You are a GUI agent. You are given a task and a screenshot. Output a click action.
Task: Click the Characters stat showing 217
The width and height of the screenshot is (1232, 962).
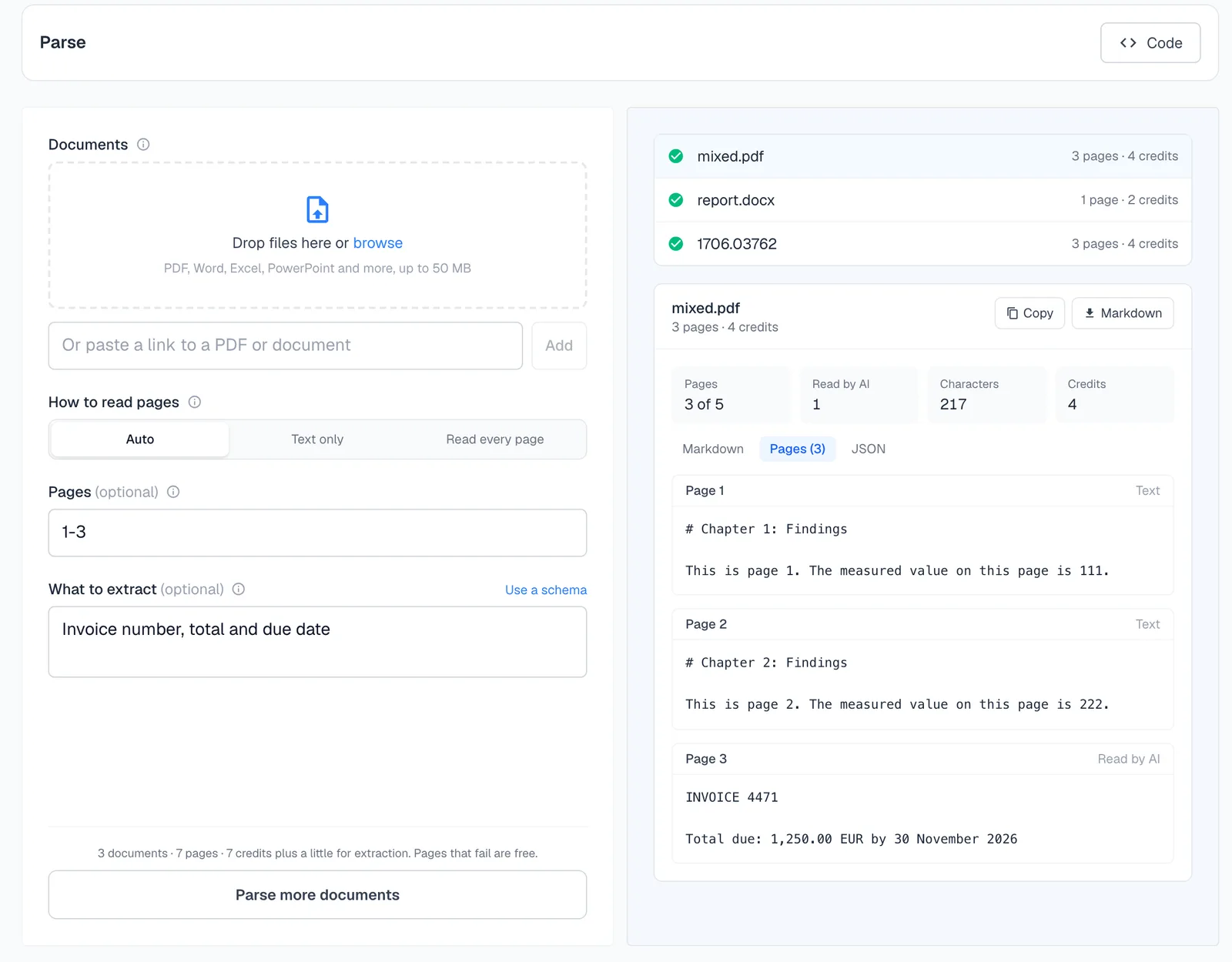point(986,395)
